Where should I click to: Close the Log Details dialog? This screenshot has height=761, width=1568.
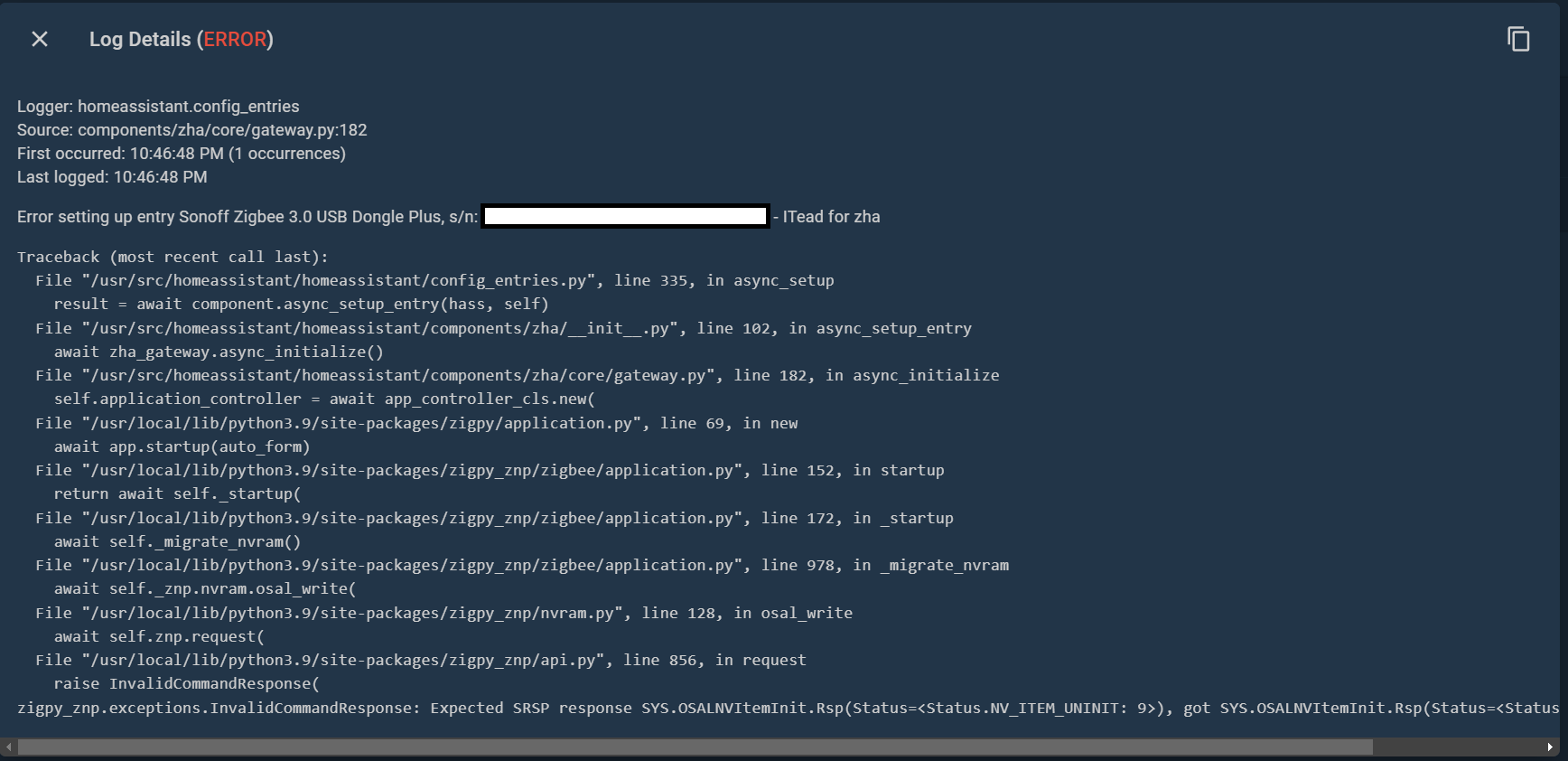(x=39, y=39)
